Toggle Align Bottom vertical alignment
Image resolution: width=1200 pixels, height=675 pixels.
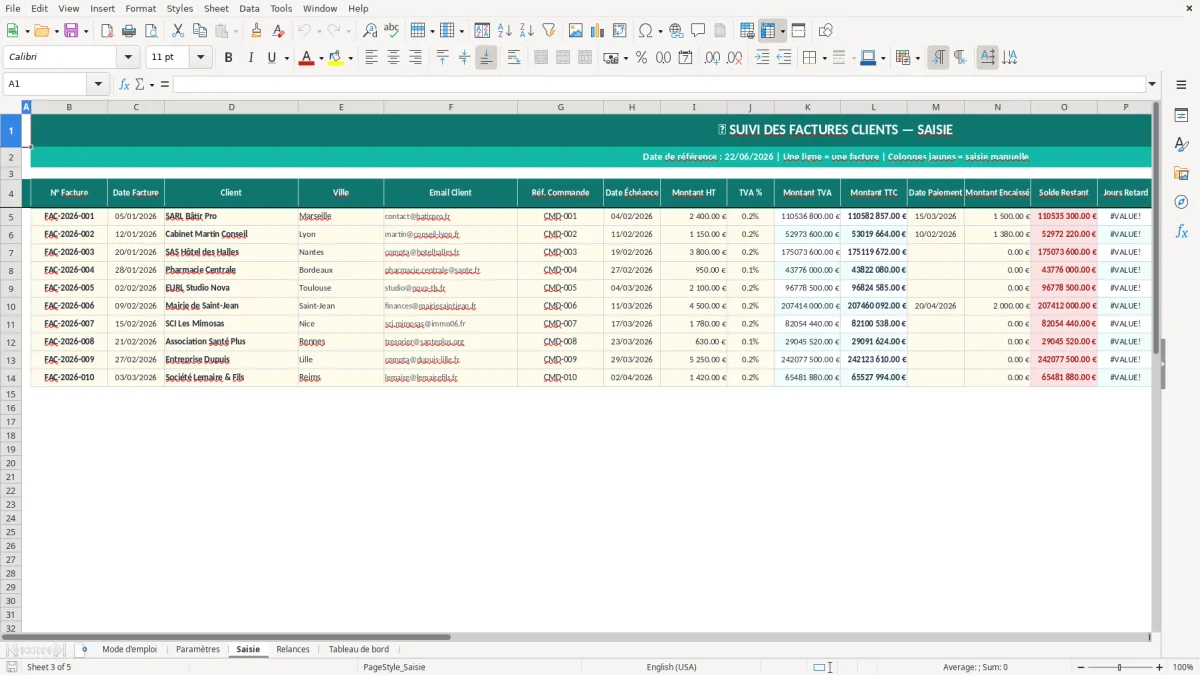coord(486,58)
